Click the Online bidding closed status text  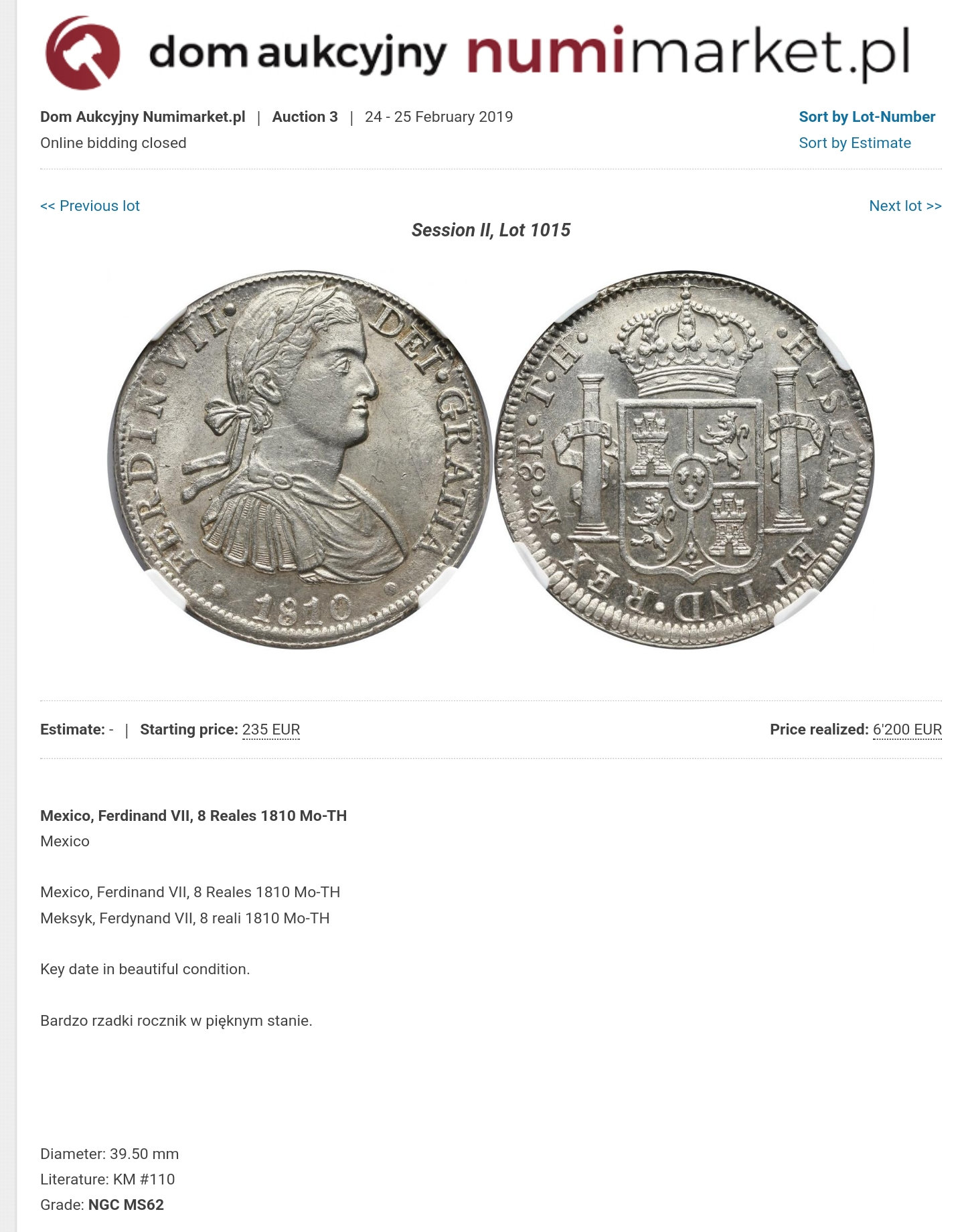point(113,143)
